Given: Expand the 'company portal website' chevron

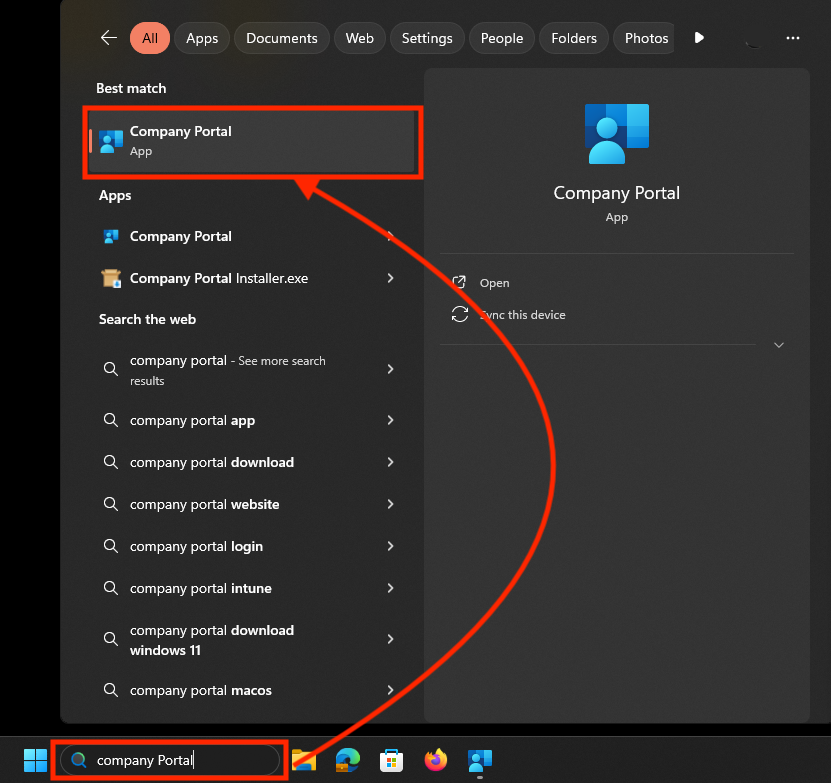Looking at the screenshot, I should [391, 504].
